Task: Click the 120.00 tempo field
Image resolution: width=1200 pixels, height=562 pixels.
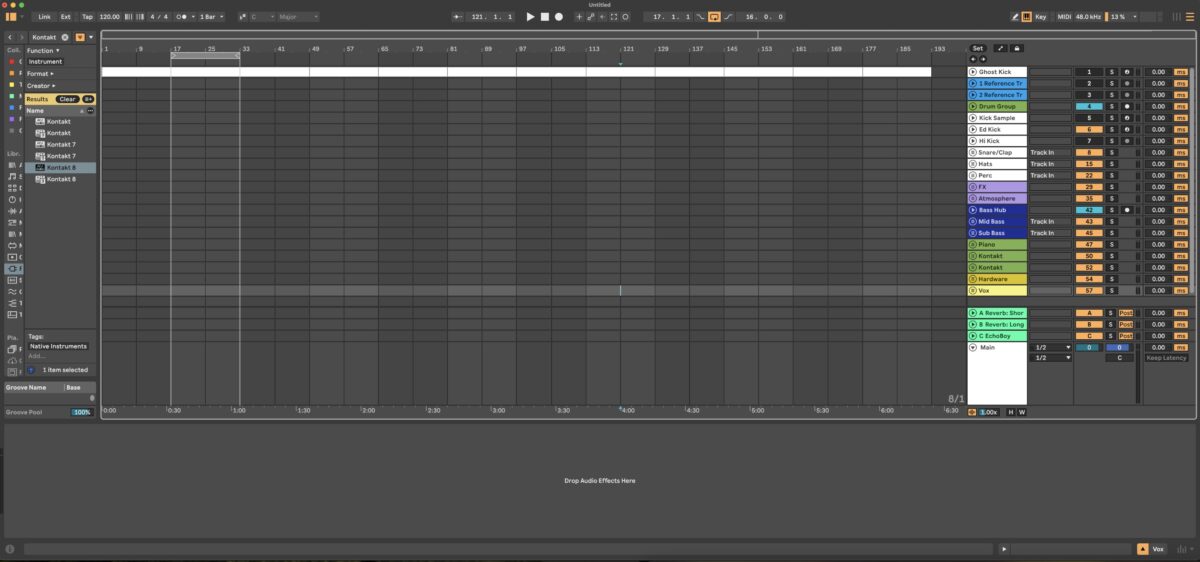Action: tap(109, 17)
